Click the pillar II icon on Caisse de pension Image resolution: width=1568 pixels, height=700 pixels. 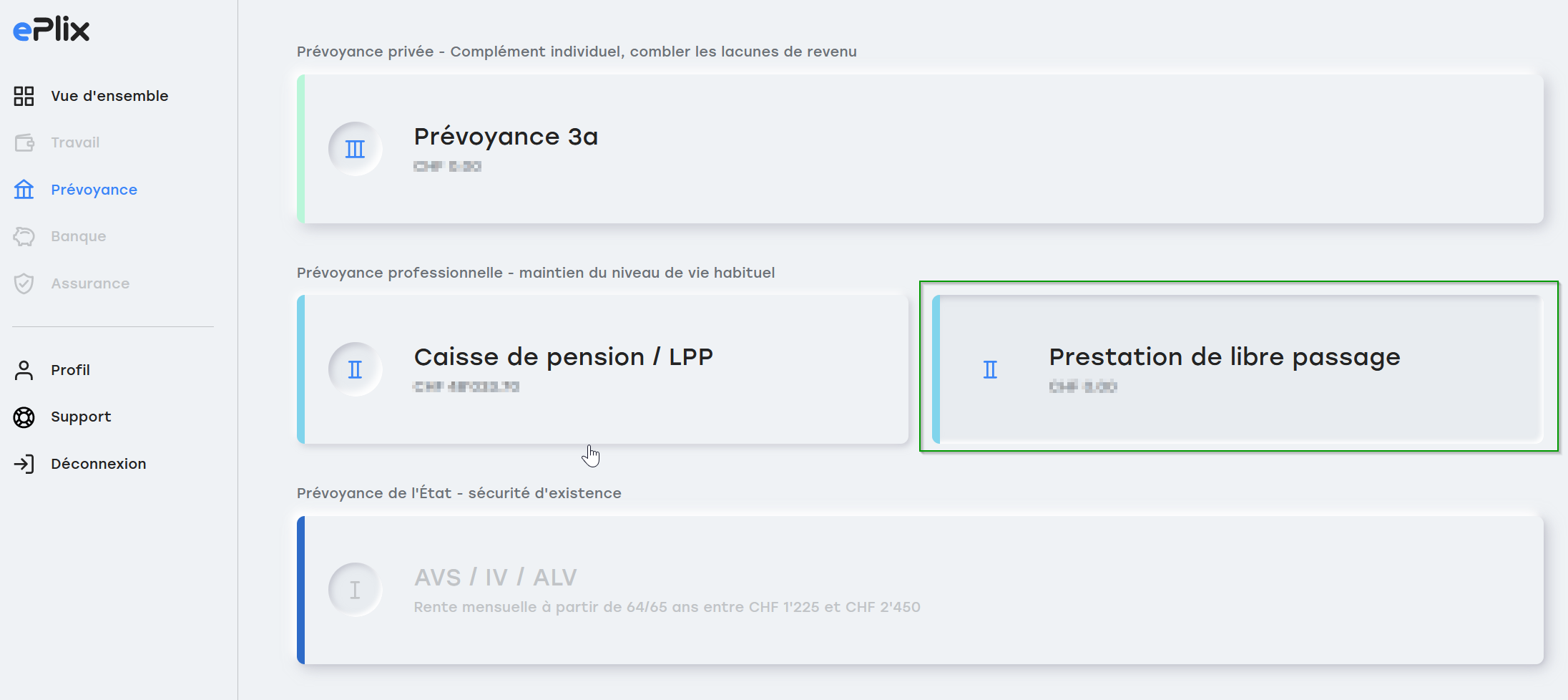click(x=355, y=369)
